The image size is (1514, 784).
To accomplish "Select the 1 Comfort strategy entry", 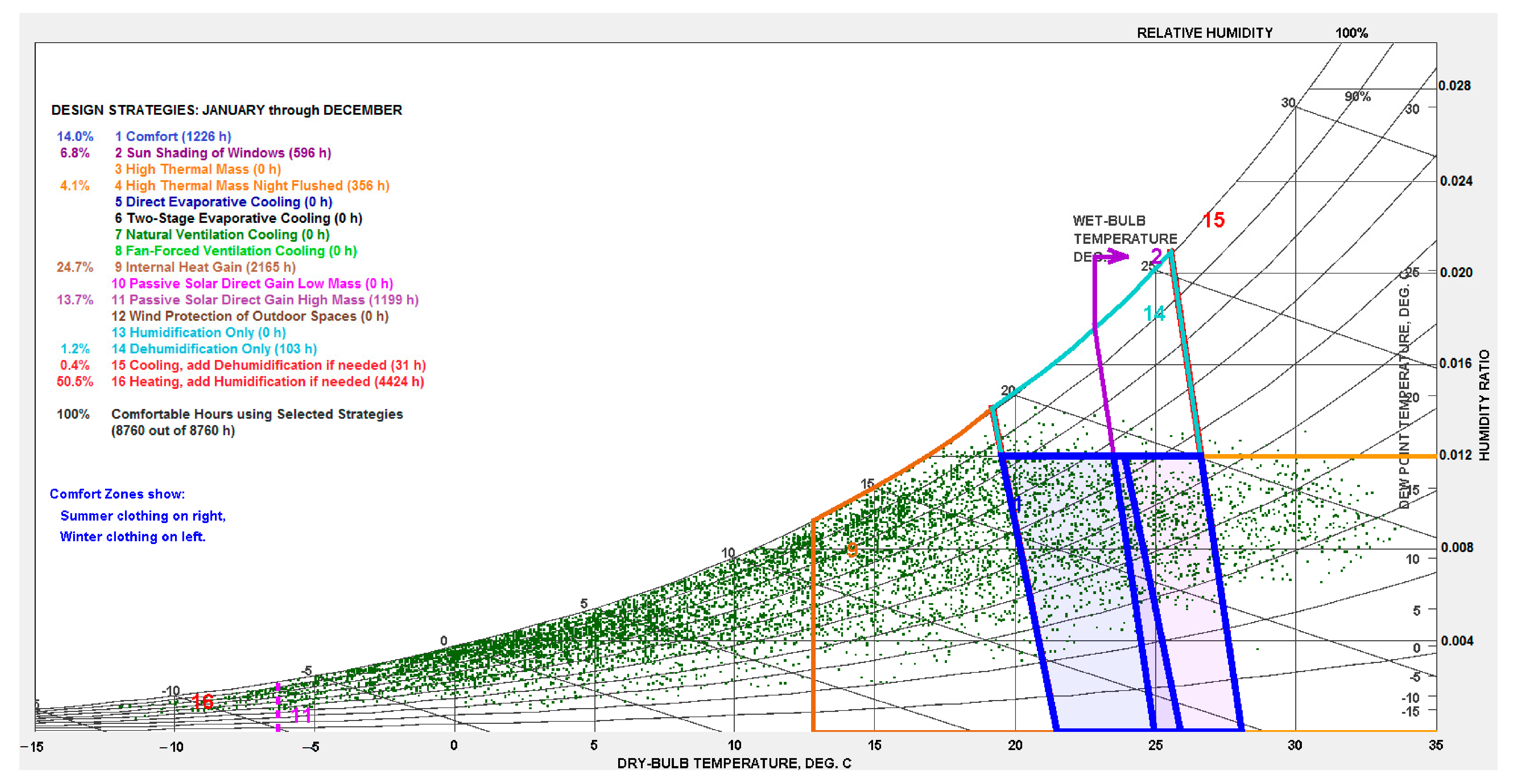I will [x=173, y=136].
